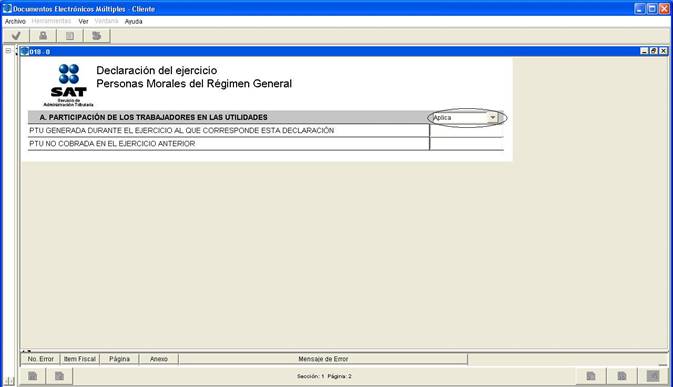Click the PTU no cobrada ejercicio anterior field
This screenshot has height=387, width=673.
coord(467,144)
